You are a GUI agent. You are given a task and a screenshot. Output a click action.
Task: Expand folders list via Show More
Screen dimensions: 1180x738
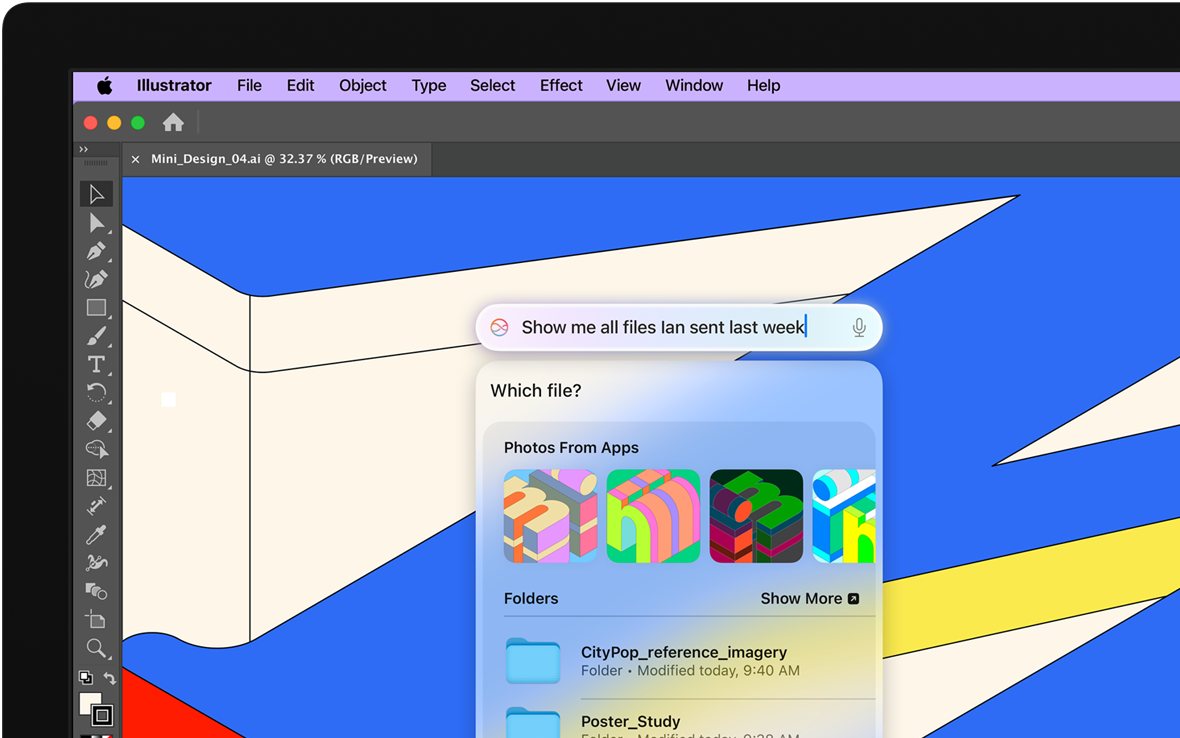point(809,598)
